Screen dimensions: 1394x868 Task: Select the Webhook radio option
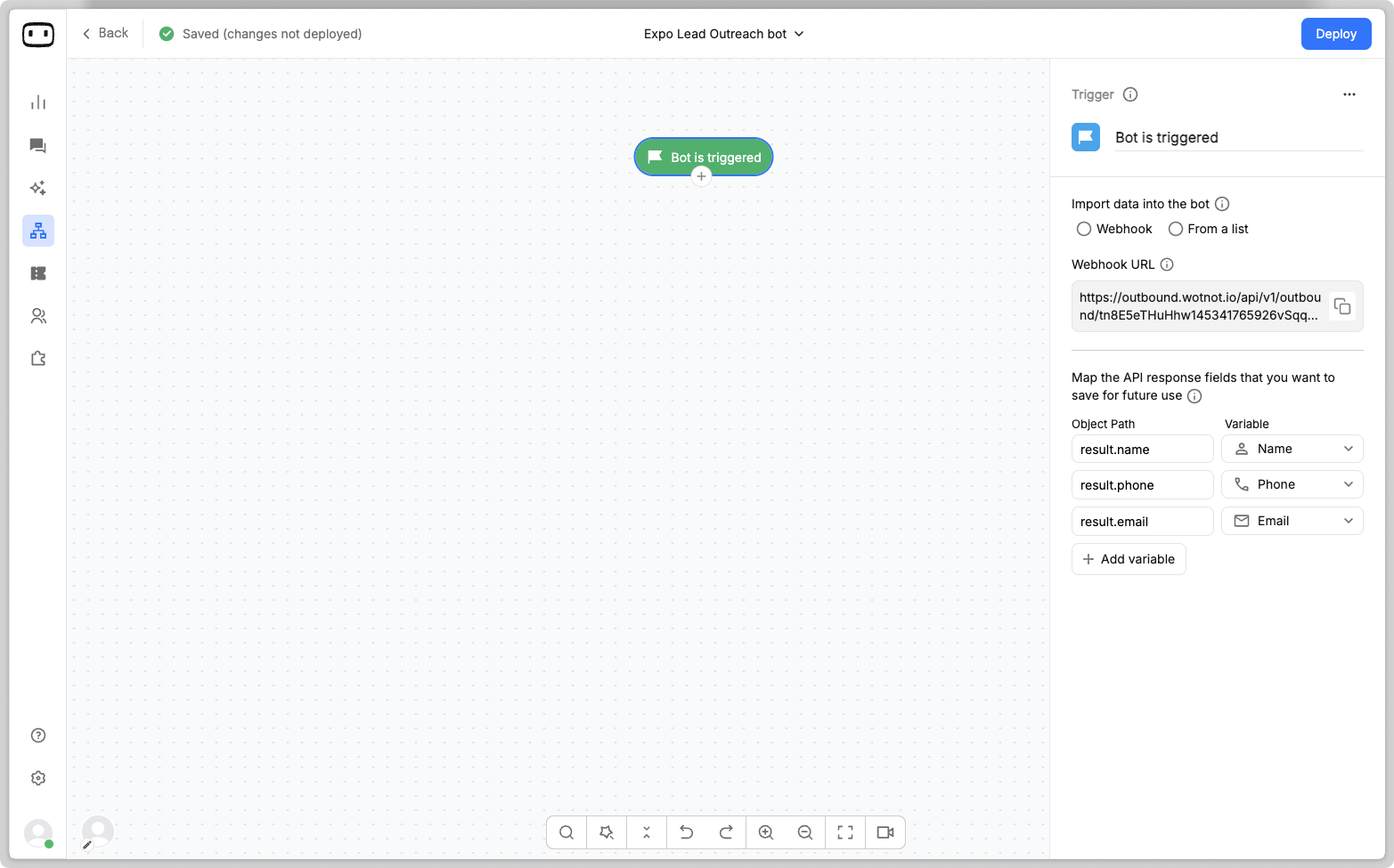click(x=1084, y=229)
